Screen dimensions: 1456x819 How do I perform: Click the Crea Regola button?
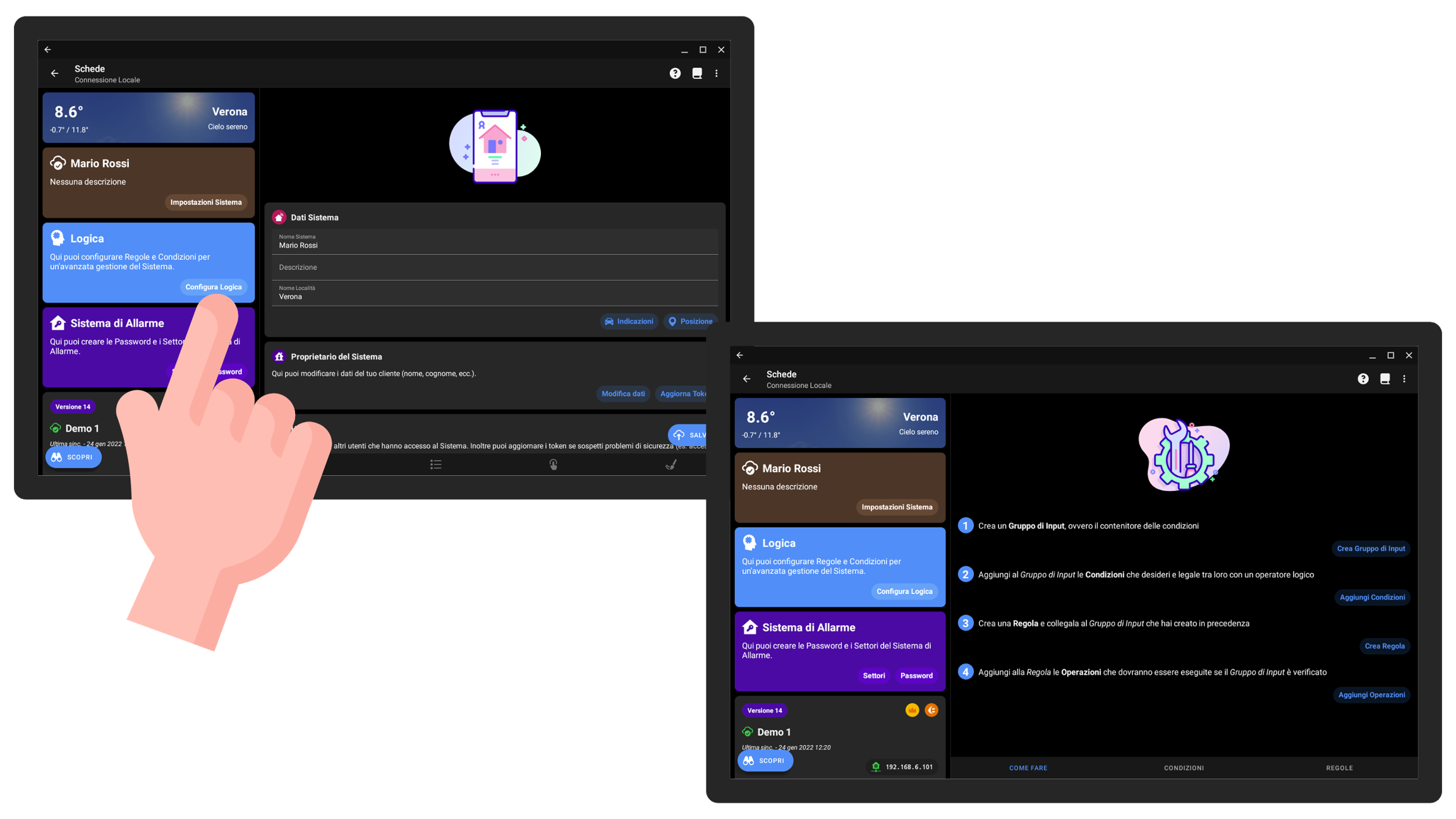1384,646
